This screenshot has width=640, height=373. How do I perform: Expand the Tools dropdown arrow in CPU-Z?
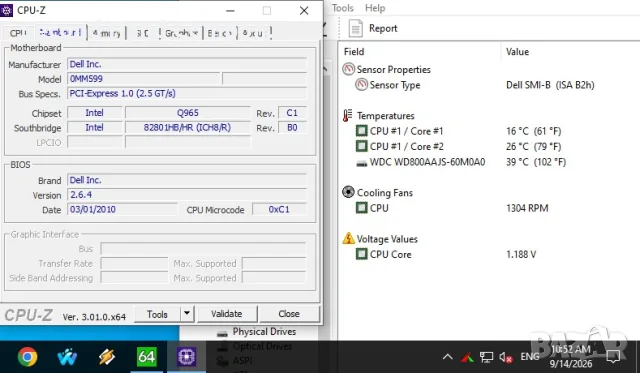pyautogui.click(x=187, y=314)
